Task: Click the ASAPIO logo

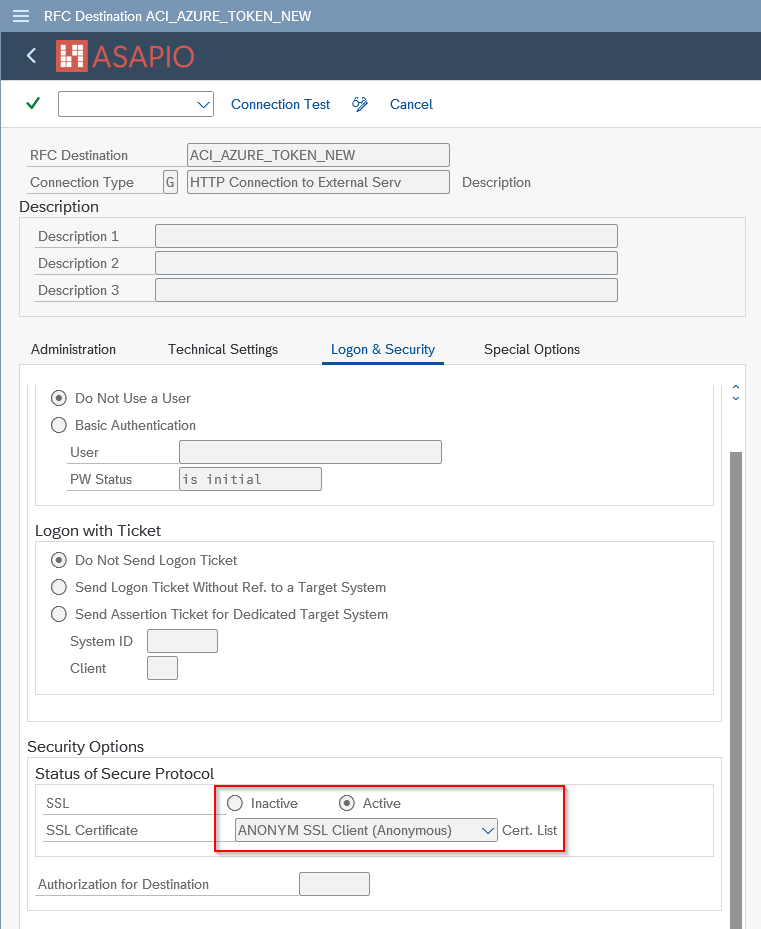Action: (x=125, y=56)
